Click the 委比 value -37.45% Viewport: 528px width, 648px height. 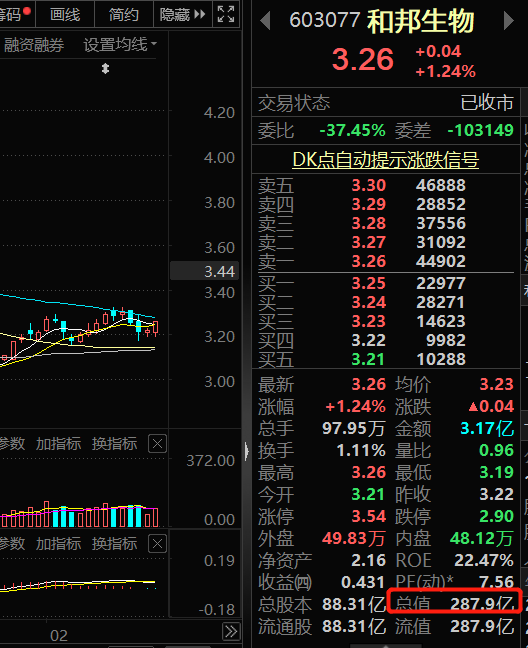[352, 131]
